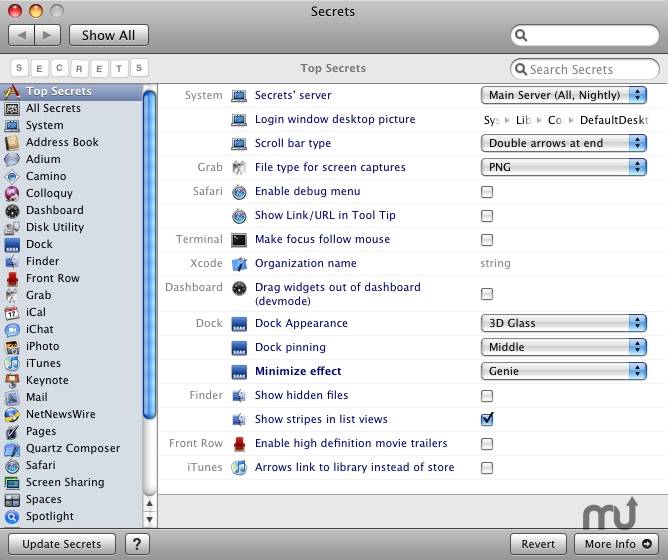Click the iPhoto icon in sidebar
Screen dimensions: 668x560
[12, 347]
